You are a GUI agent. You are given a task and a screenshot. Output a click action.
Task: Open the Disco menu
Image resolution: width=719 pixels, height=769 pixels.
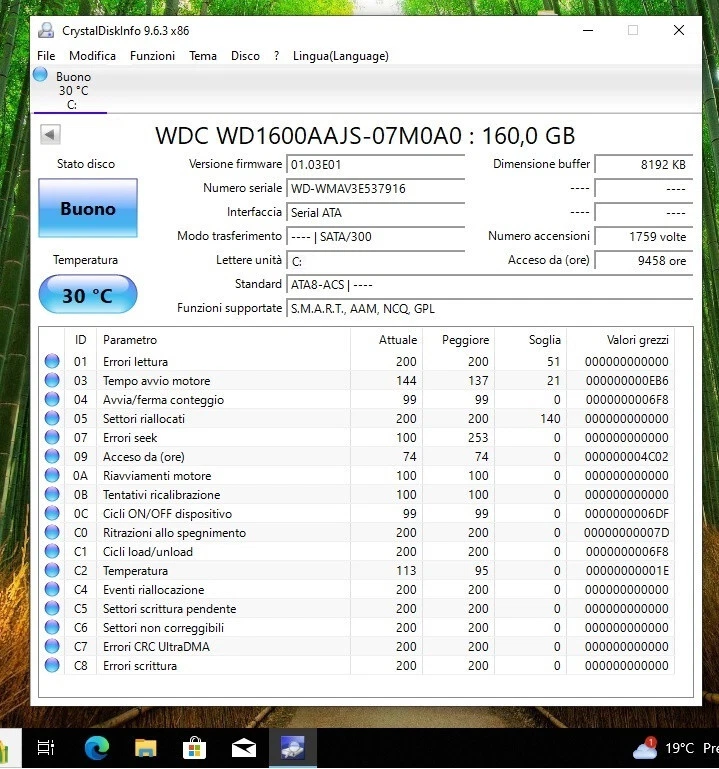245,56
